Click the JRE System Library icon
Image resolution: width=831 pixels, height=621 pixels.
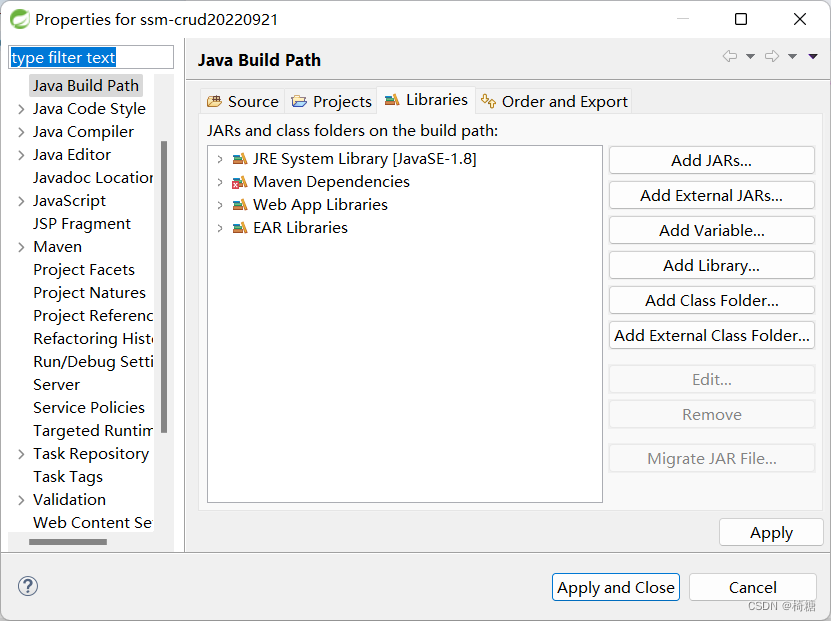point(240,158)
